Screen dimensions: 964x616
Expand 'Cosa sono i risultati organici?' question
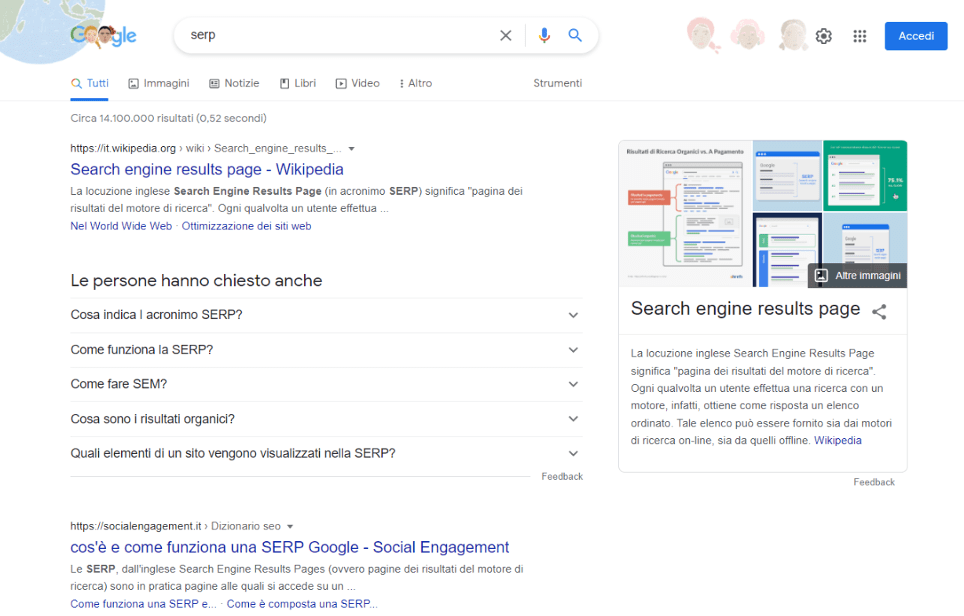tap(326, 419)
